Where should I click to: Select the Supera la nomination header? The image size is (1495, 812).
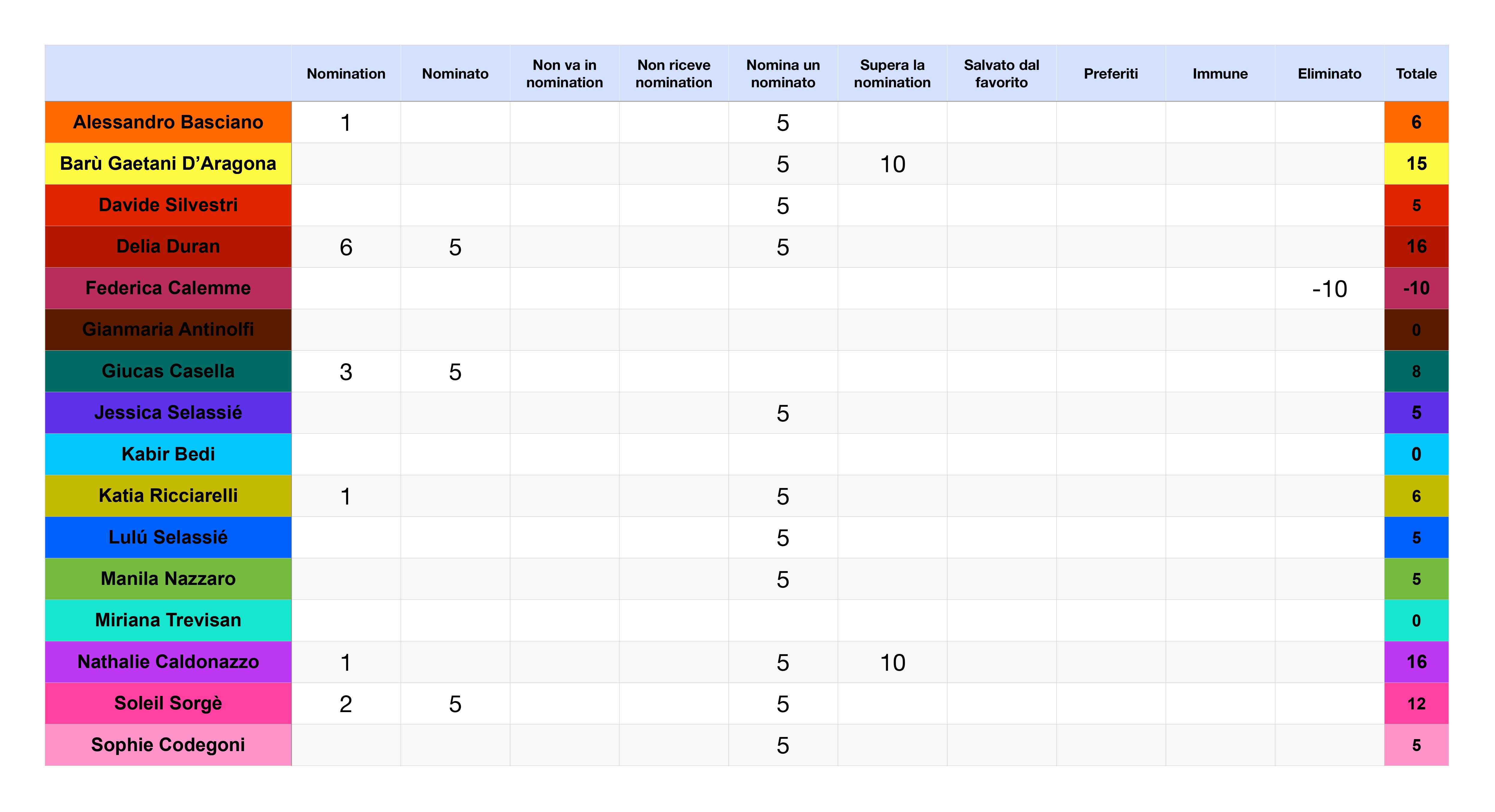(x=892, y=74)
